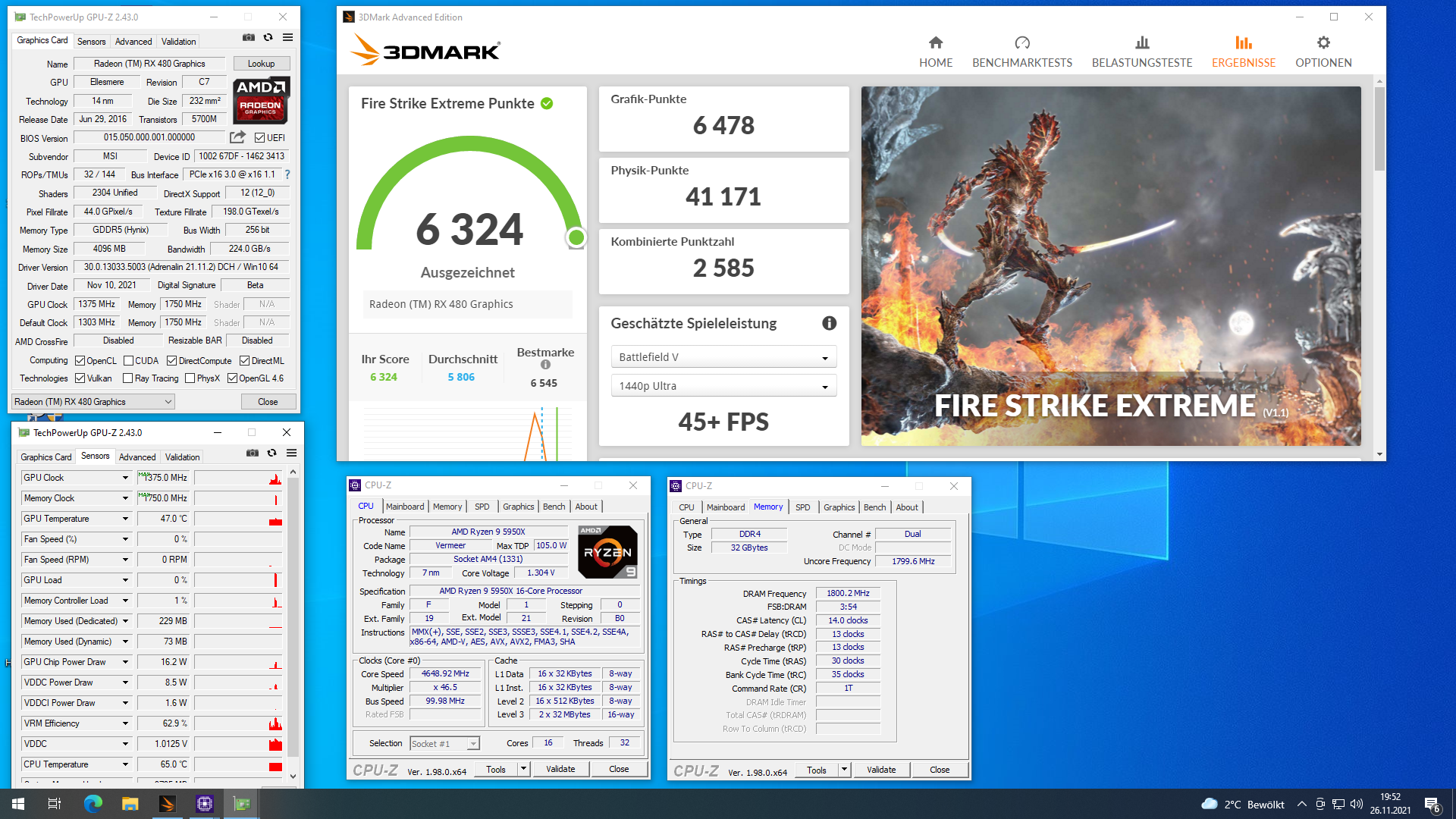Toggle CUDA checkbox in GPU-Z
This screenshot has height=819, width=1456.
click(x=128, y=361)
